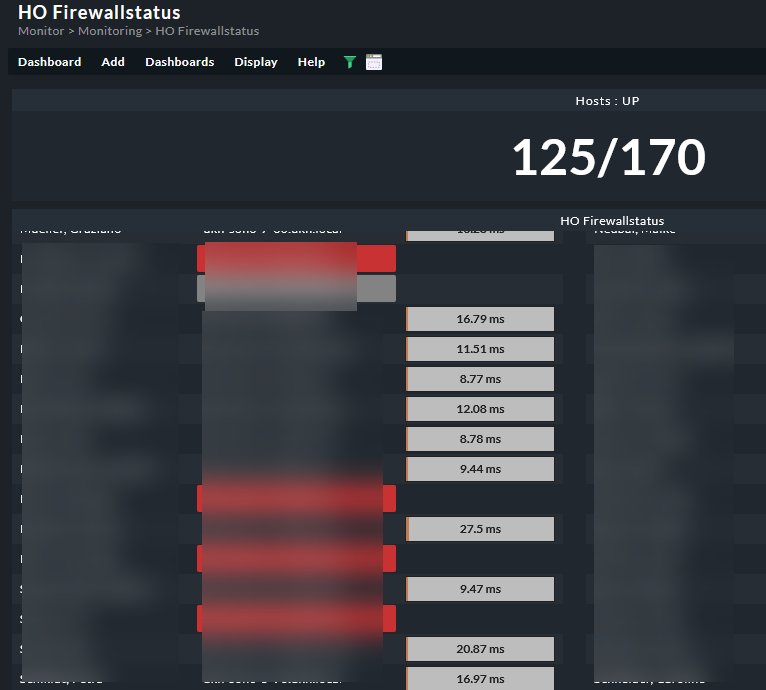
Task: Click the HO Firewallstatus dashlet header
Action: 612,221
